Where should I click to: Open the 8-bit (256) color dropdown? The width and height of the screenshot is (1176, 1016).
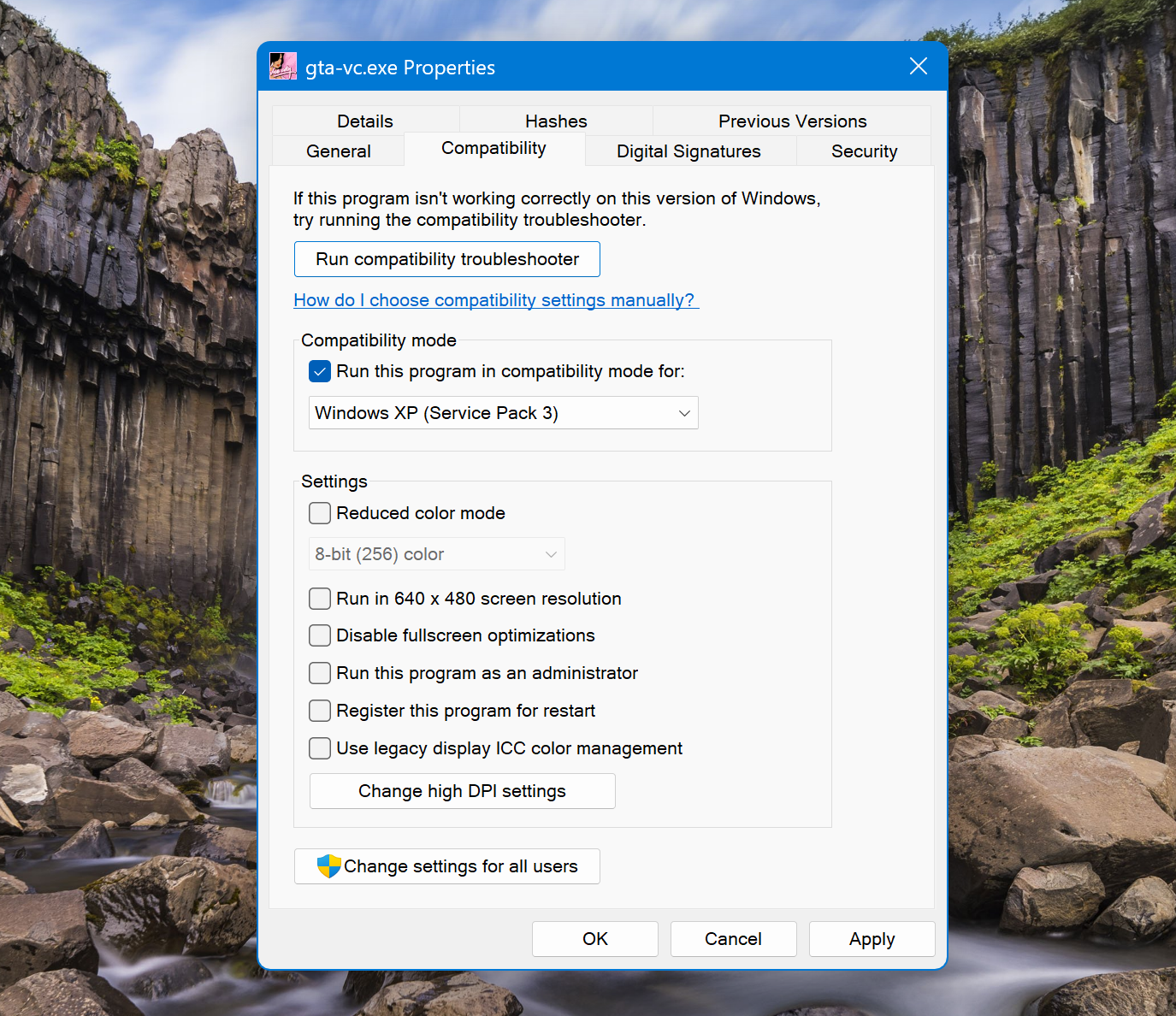pyautogui.click(x=437, y=554)
